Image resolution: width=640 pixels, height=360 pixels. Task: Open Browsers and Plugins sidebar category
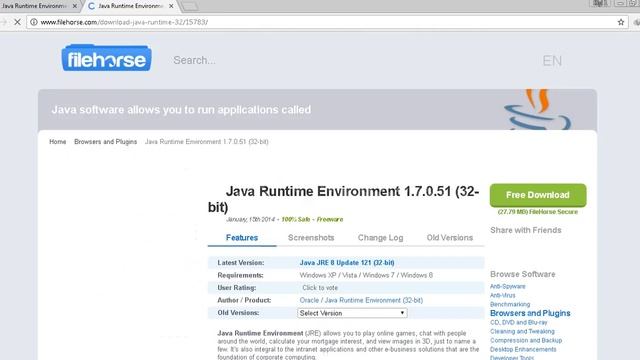530,313
